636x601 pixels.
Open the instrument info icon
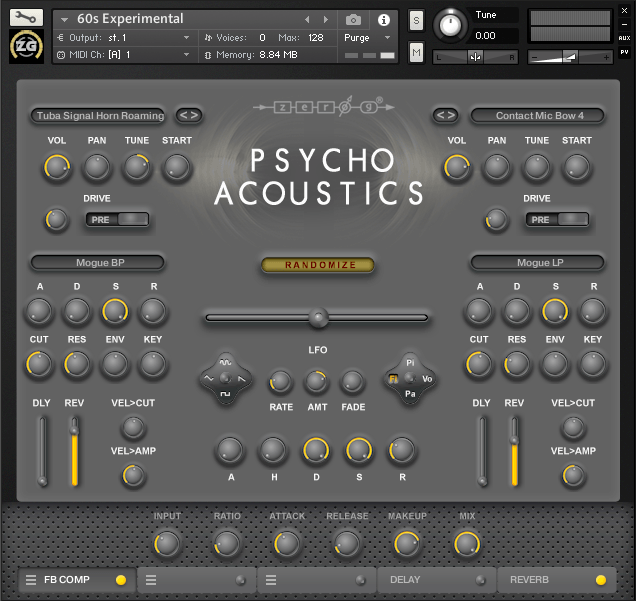click(x=383, y=19)
